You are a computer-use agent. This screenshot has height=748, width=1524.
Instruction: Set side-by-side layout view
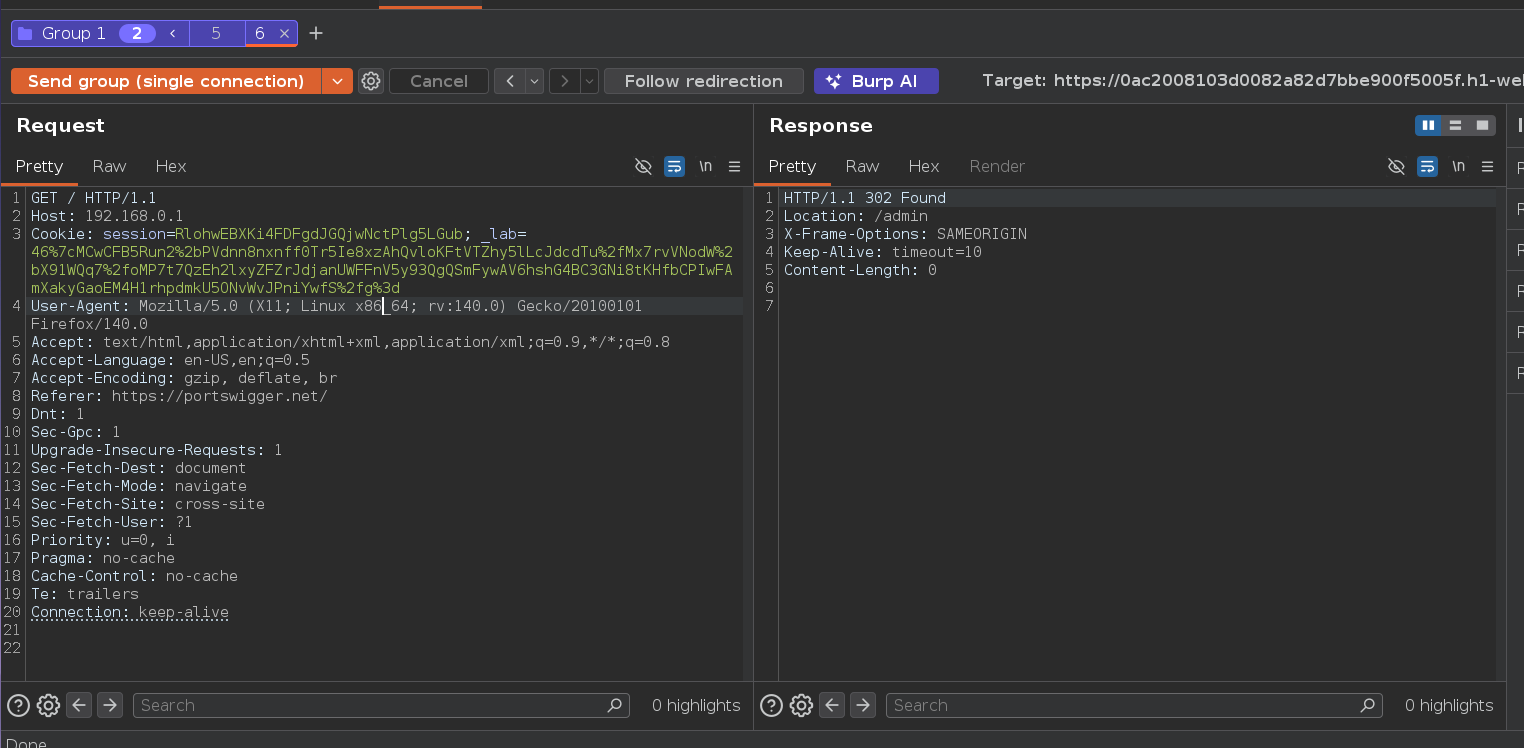pos(1428,125)
